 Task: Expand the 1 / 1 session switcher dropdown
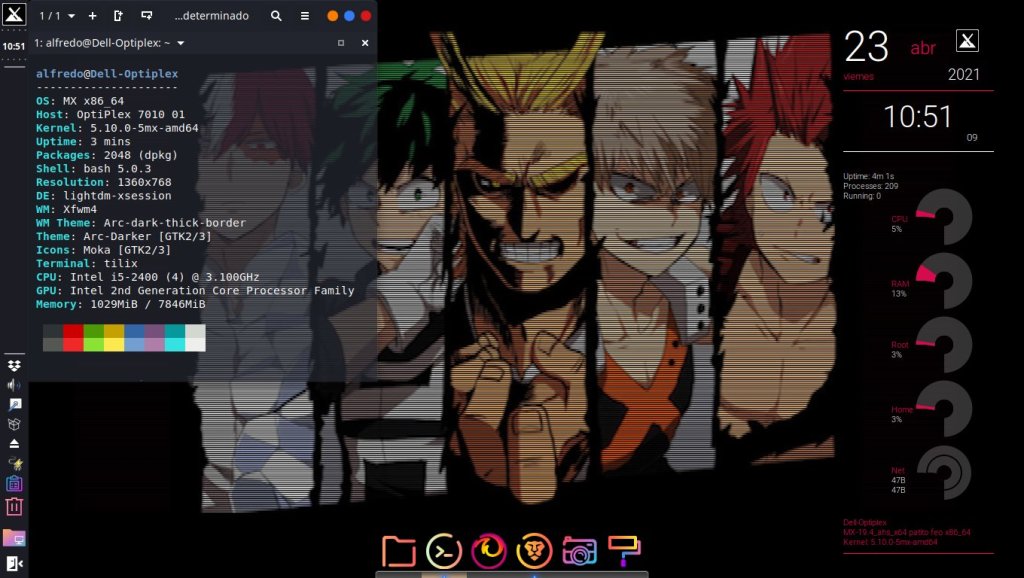click(x=57, y=16)
